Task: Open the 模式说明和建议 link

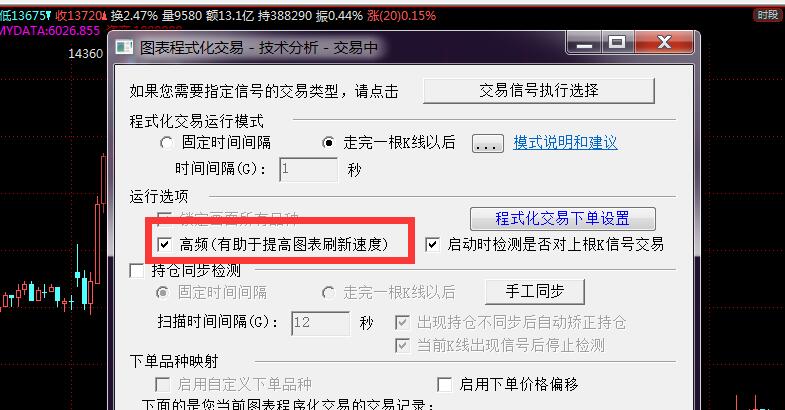Action: point(565,143)
